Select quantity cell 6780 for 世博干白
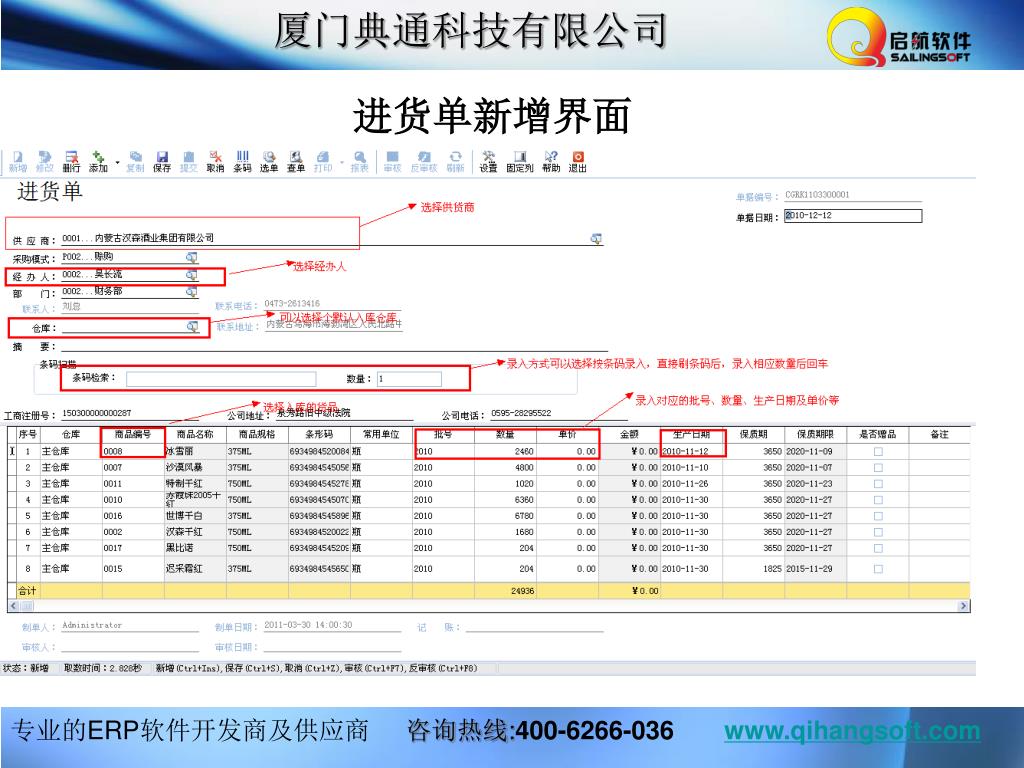The height and width of the screenshot is (768, 1024). pyautogui.click(x=505, y=516)
